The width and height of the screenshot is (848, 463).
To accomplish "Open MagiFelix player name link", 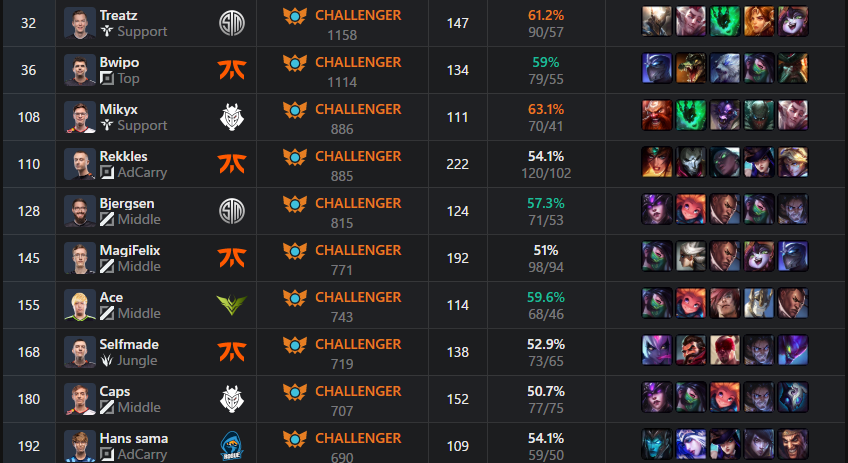I will pyautogui.click(x=130, y=250).
